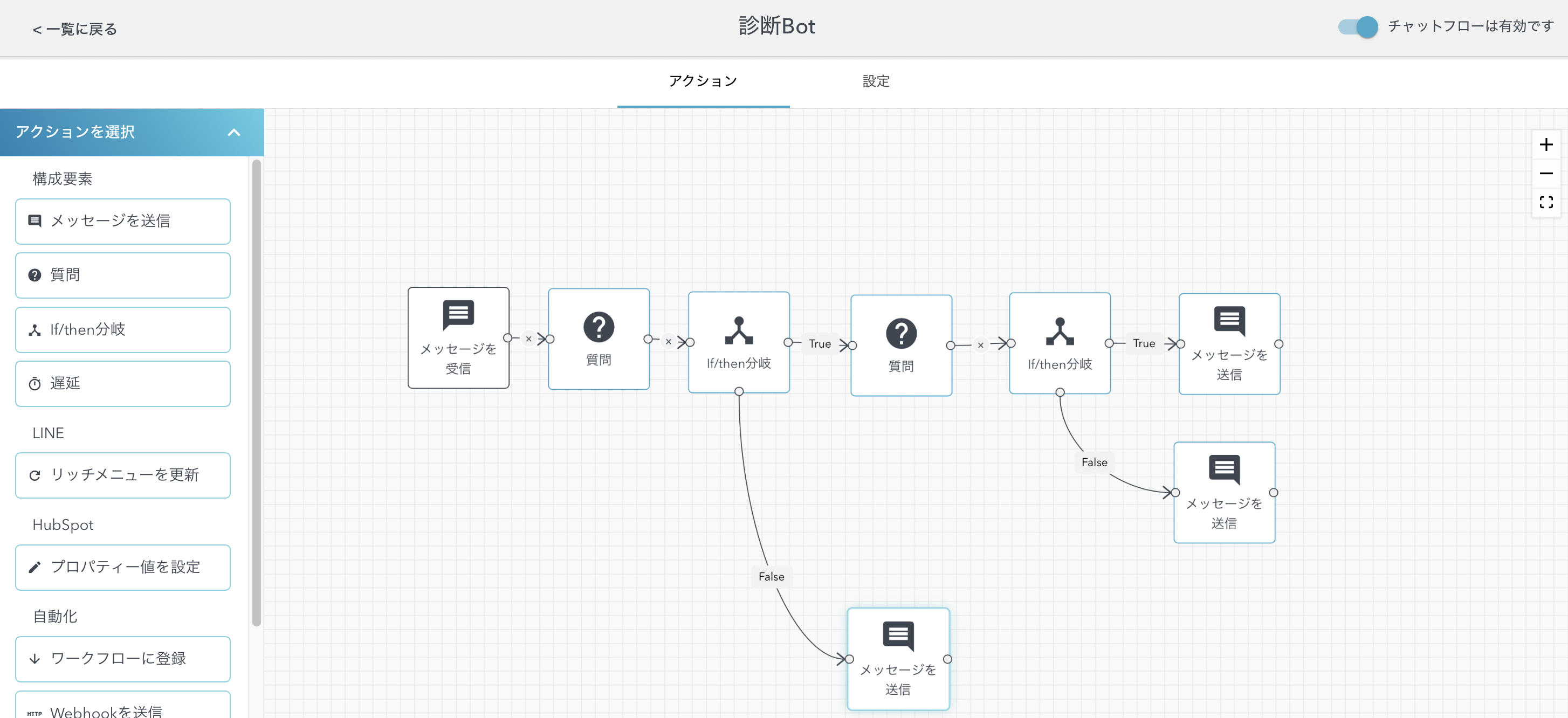
Task: Select the 遅延 (delay) action
Action: click(x=122, y=383)
